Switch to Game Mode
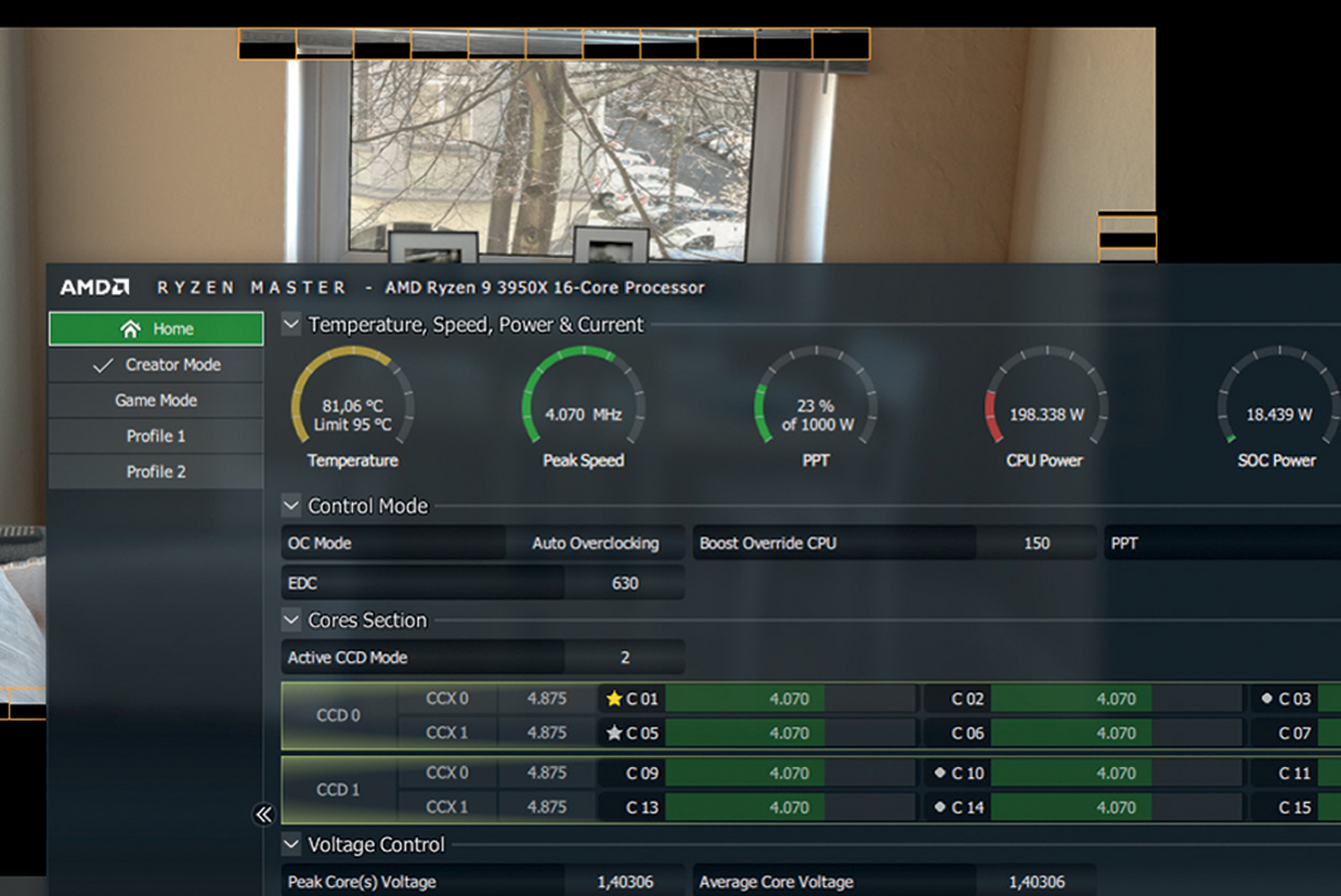 (156, 401)
